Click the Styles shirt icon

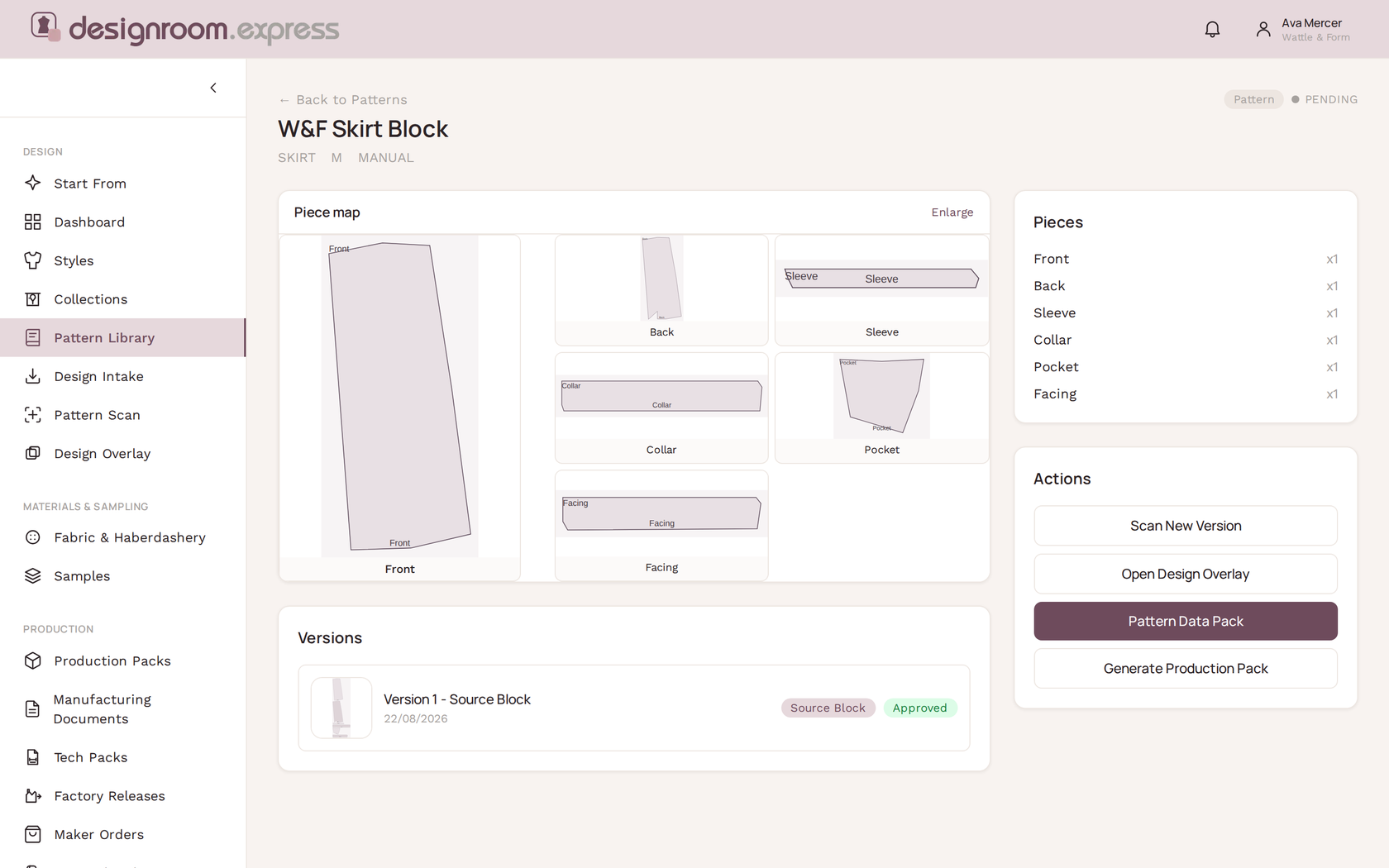click(x=33, y=260)
